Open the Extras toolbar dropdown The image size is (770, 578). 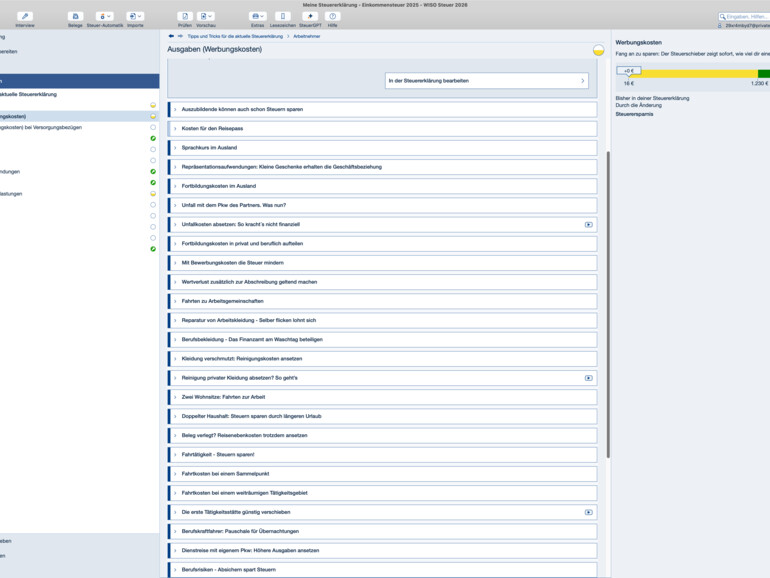click(257, 19)
